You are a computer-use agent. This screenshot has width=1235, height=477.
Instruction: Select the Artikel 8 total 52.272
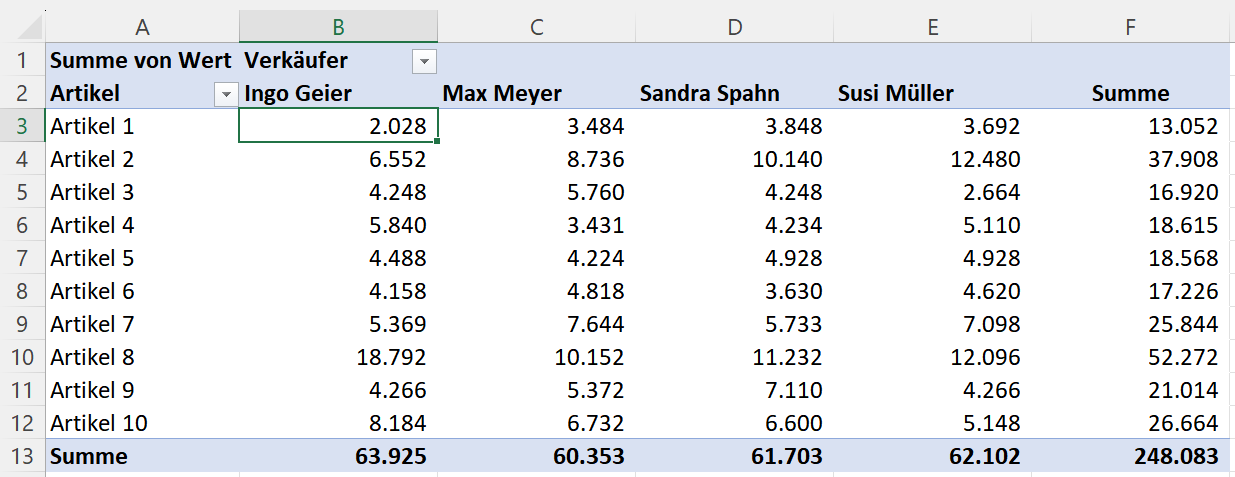(x=1130, y=357)
